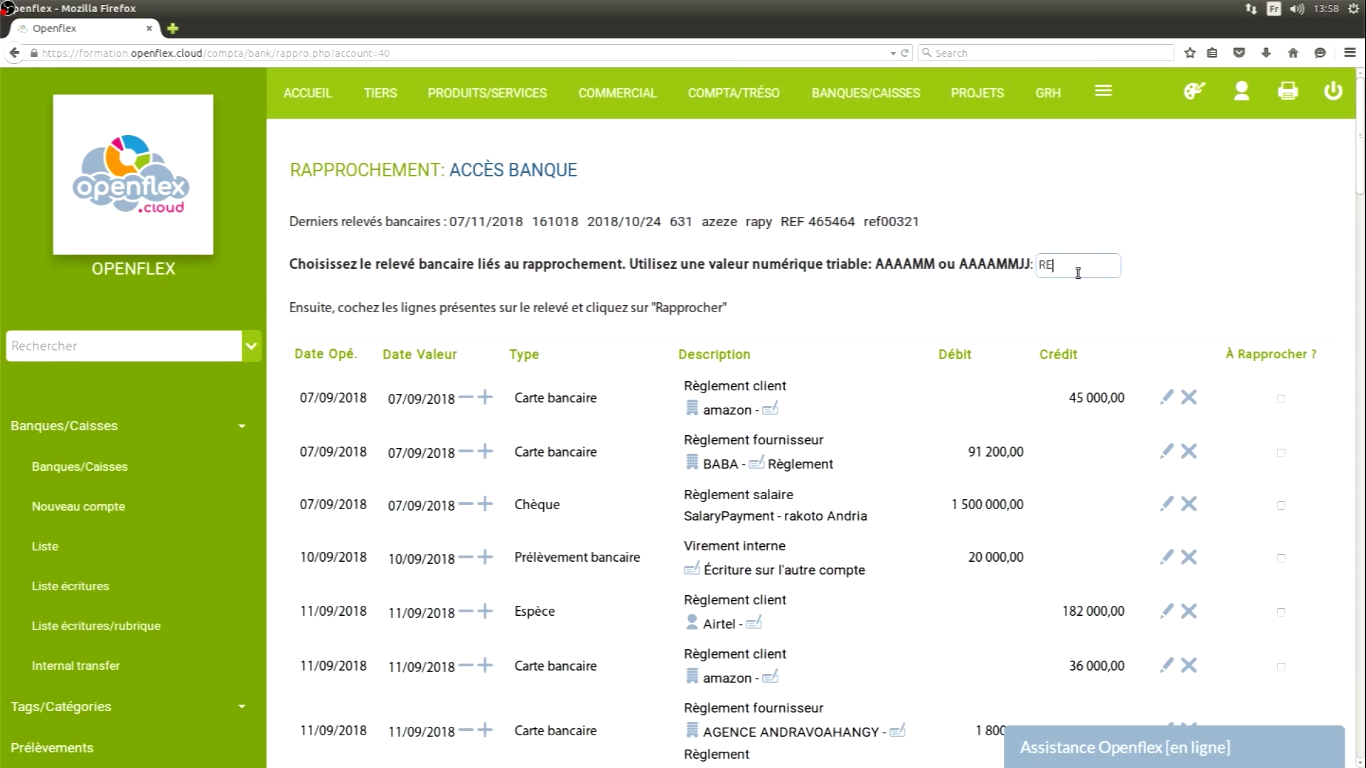Open the Airtel client link
The image size is (1366, 768).
[x=719, y=624]
